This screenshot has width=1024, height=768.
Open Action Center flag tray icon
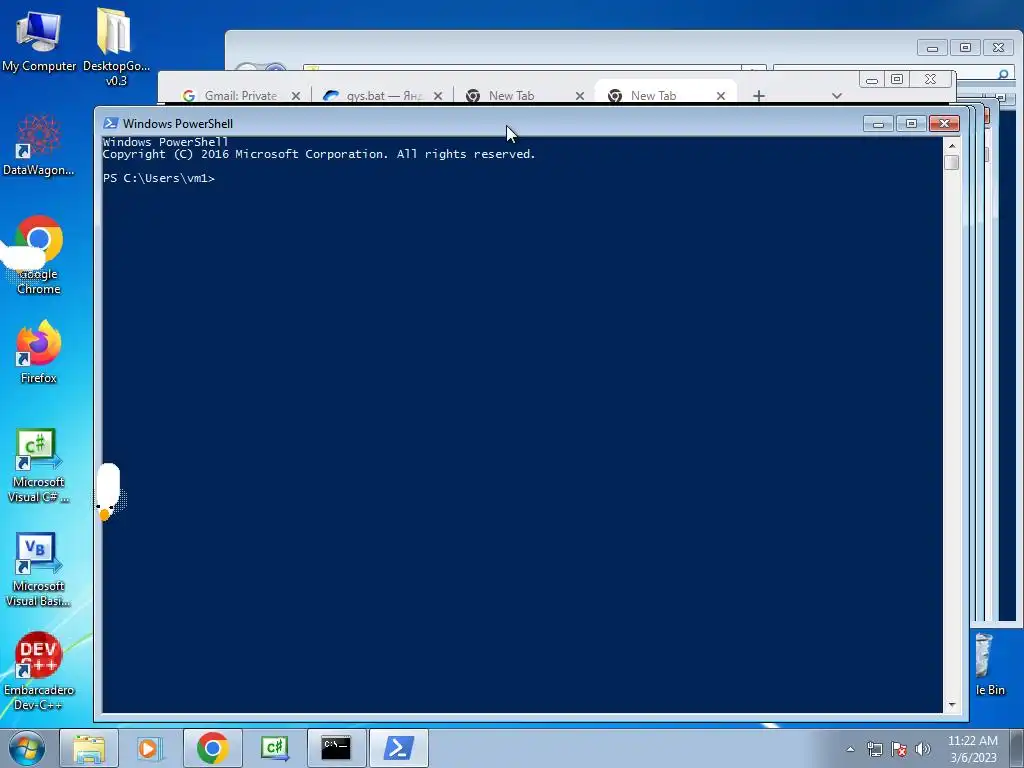click(899, 749)
